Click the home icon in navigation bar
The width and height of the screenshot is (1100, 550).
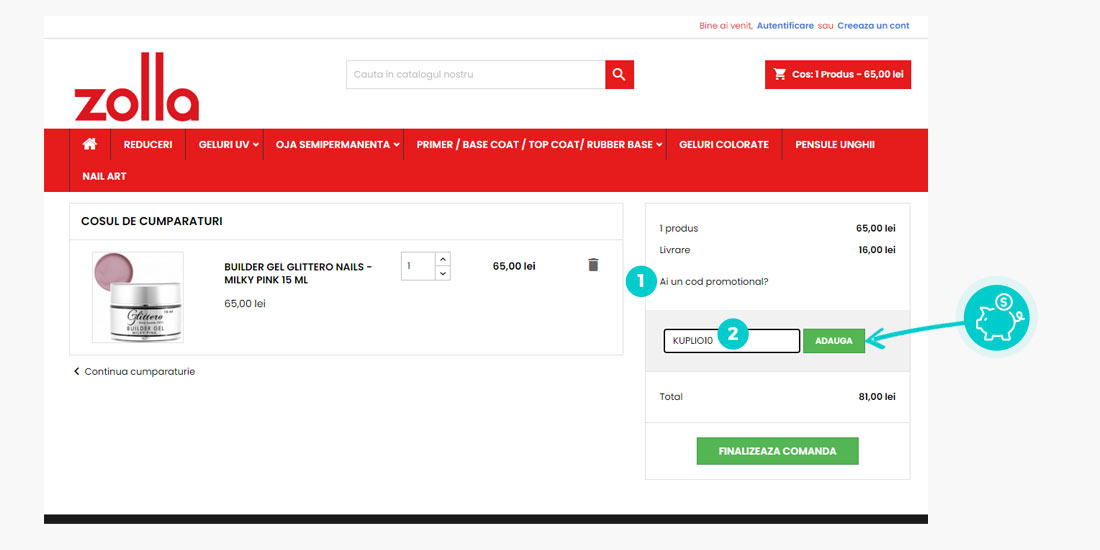(90, 144)
